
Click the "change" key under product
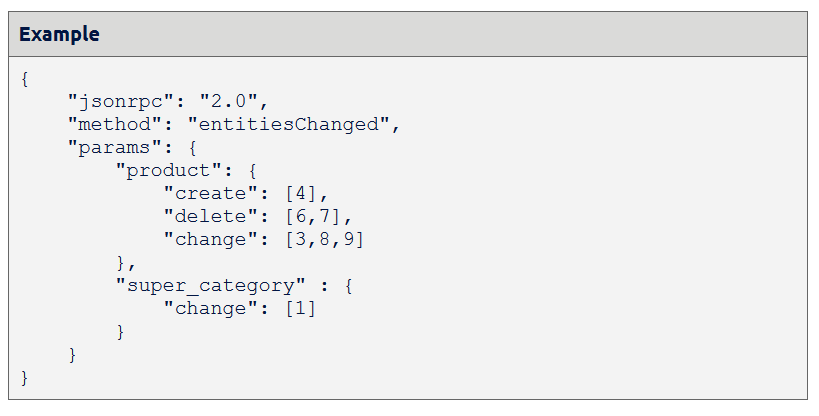[211, 239]
